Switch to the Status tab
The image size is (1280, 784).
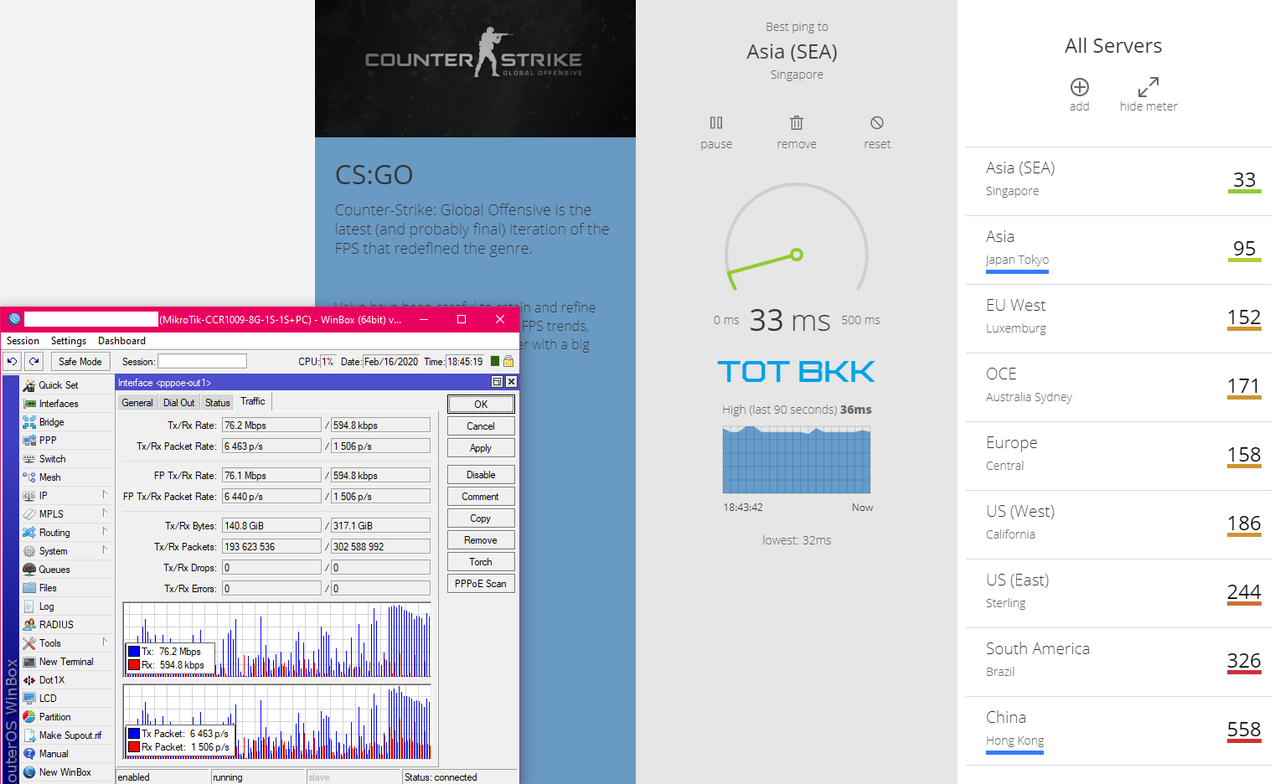tap(217, 403)
